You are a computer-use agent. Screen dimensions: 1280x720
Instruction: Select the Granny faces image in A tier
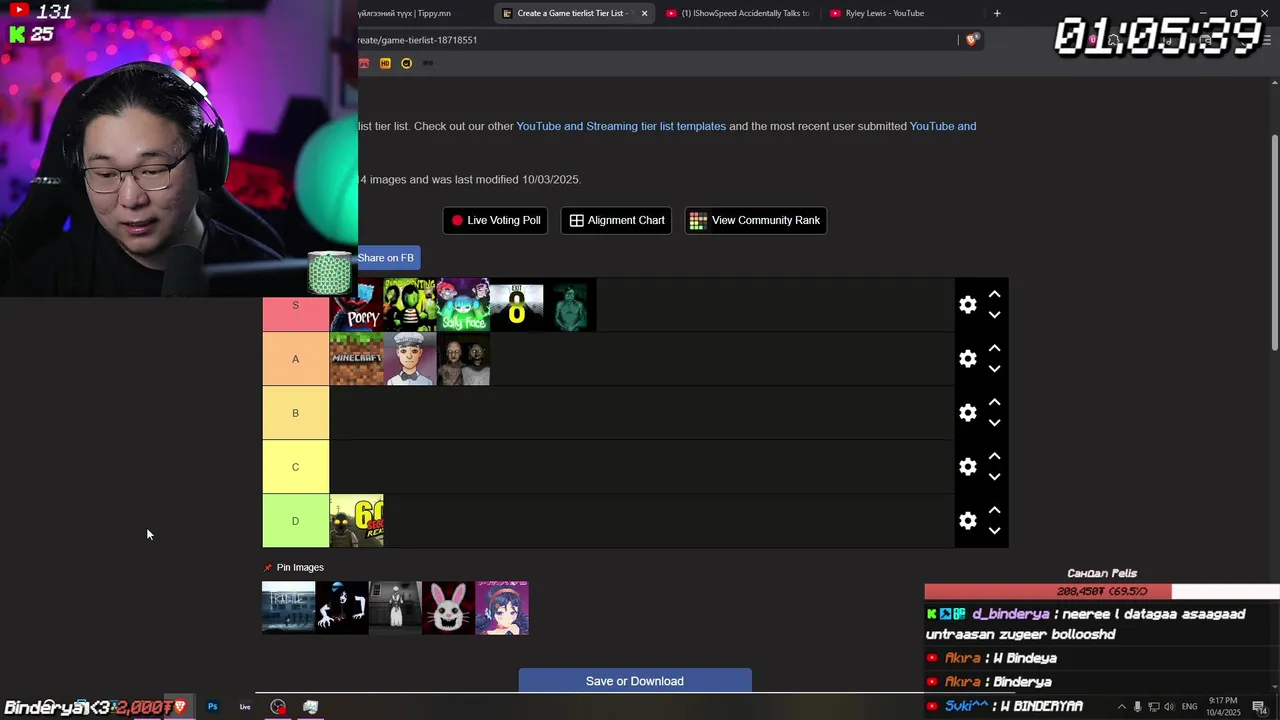(x=463, y=359)
